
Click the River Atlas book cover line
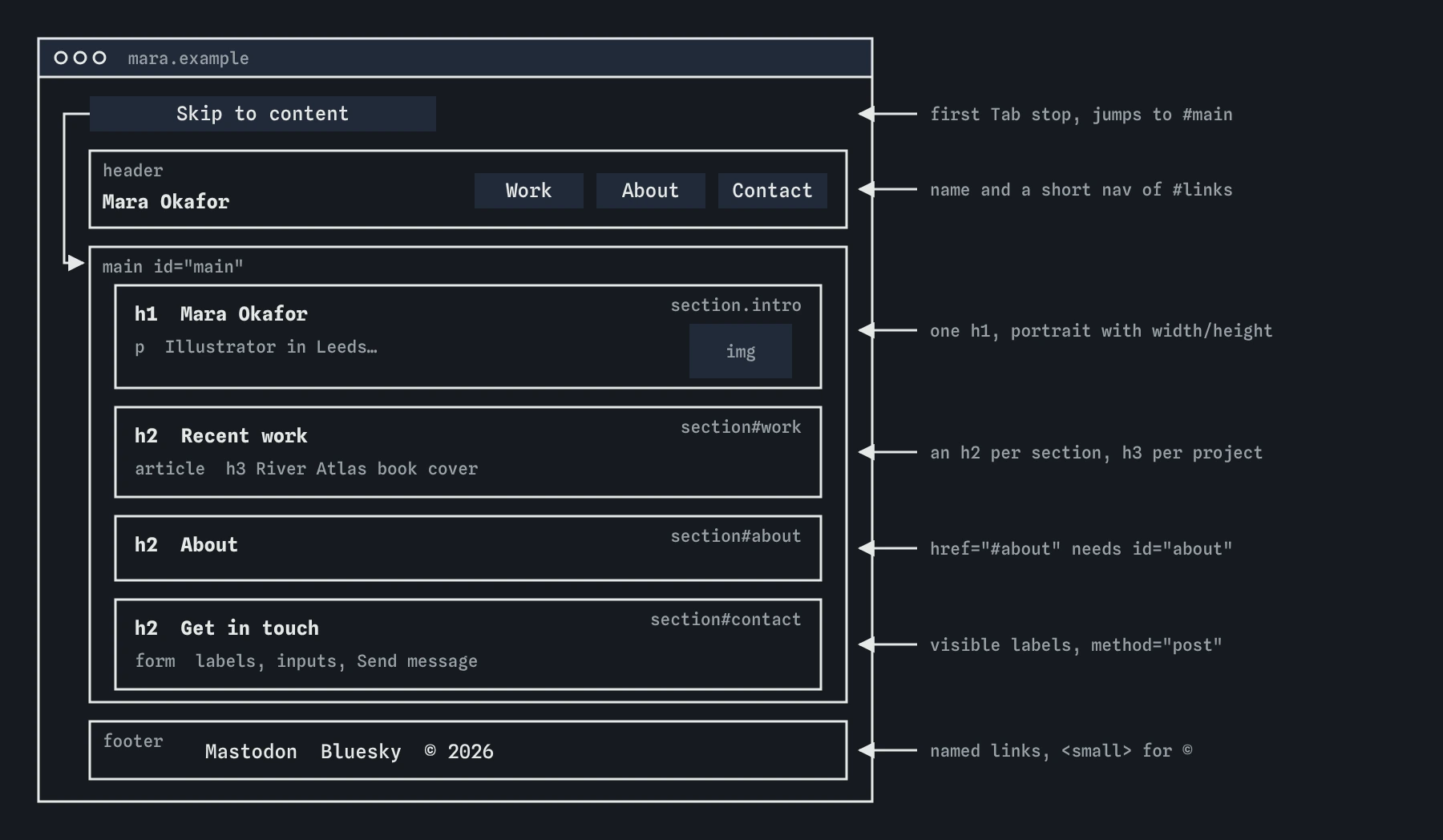pyautogui.click(x=306, y=469)
